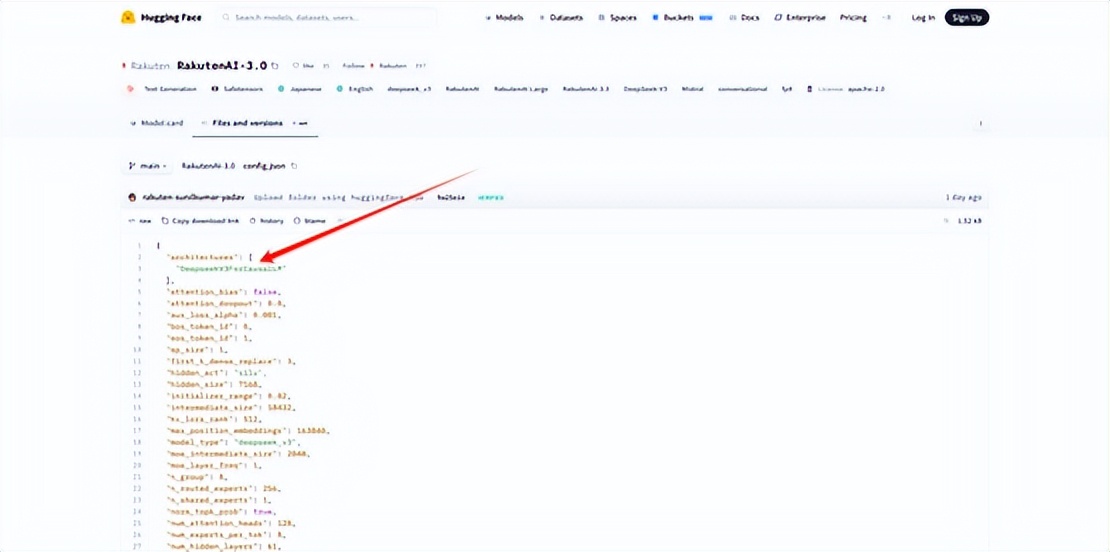
Task: Select the "architectures" key in line 2
Action: coord(205,258)
